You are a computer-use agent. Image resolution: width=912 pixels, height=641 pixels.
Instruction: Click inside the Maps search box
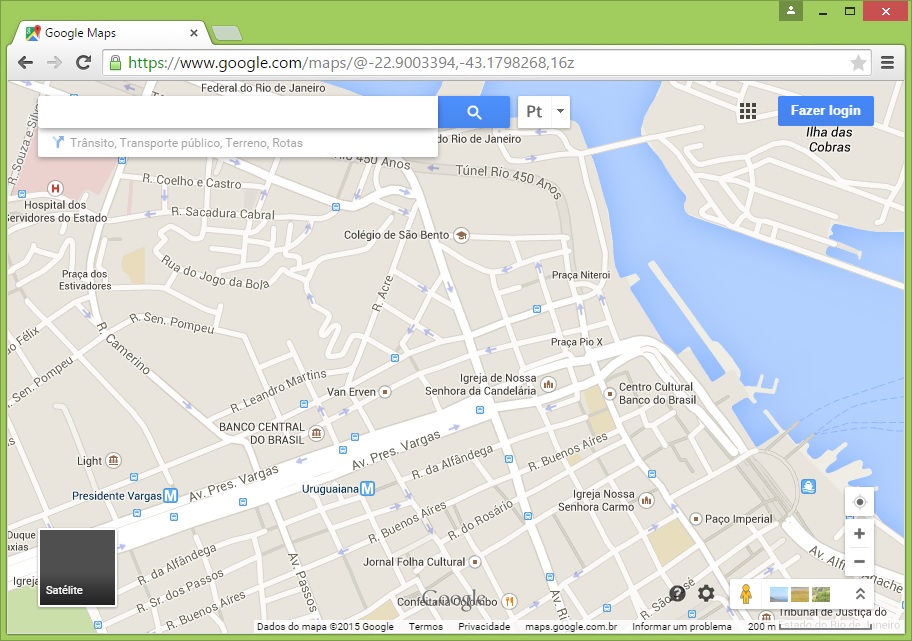pos(238,112)
